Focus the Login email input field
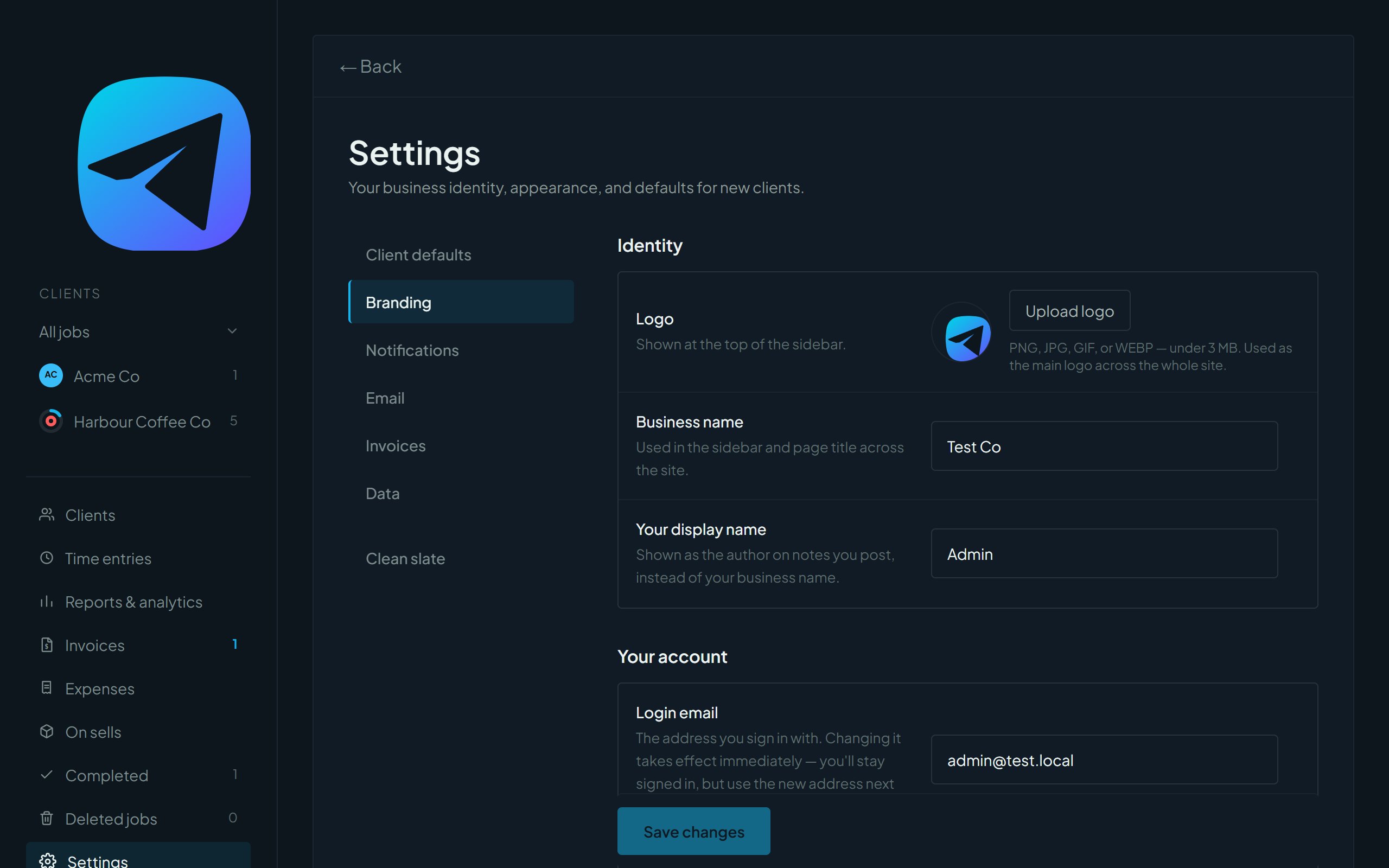Screen dimensions: 1389x868 pos(1104,760)
